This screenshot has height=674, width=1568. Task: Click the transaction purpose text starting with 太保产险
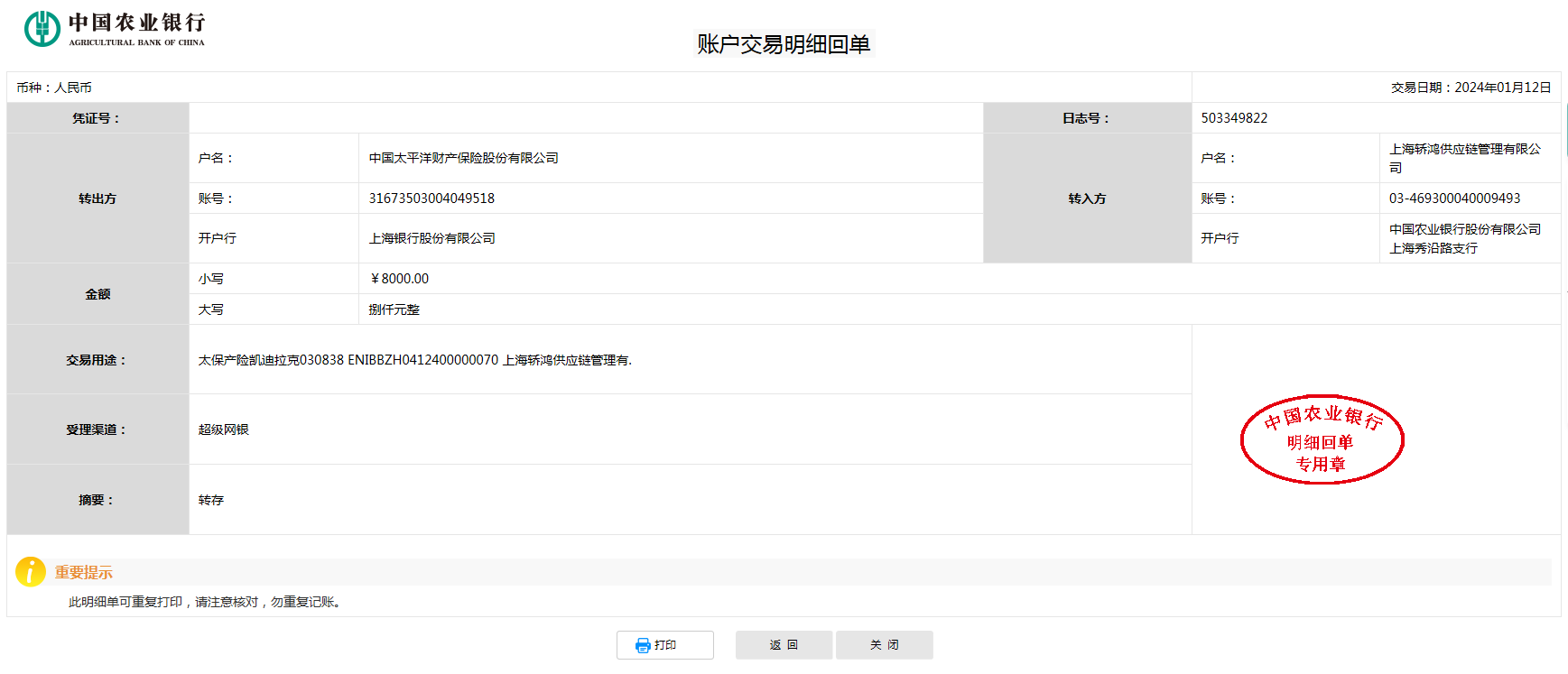click(x=414, y=360)
